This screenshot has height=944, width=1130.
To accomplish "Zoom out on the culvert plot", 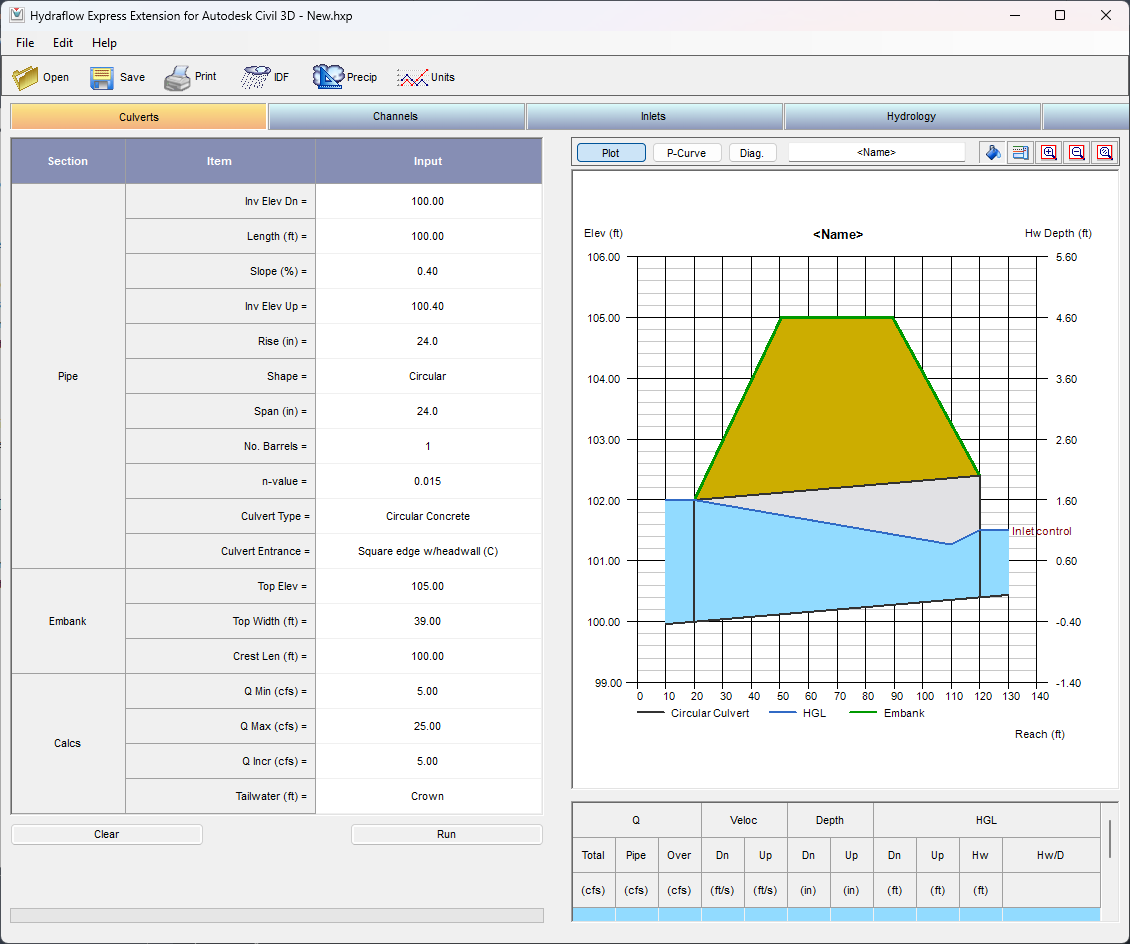I will (1077, 153).
